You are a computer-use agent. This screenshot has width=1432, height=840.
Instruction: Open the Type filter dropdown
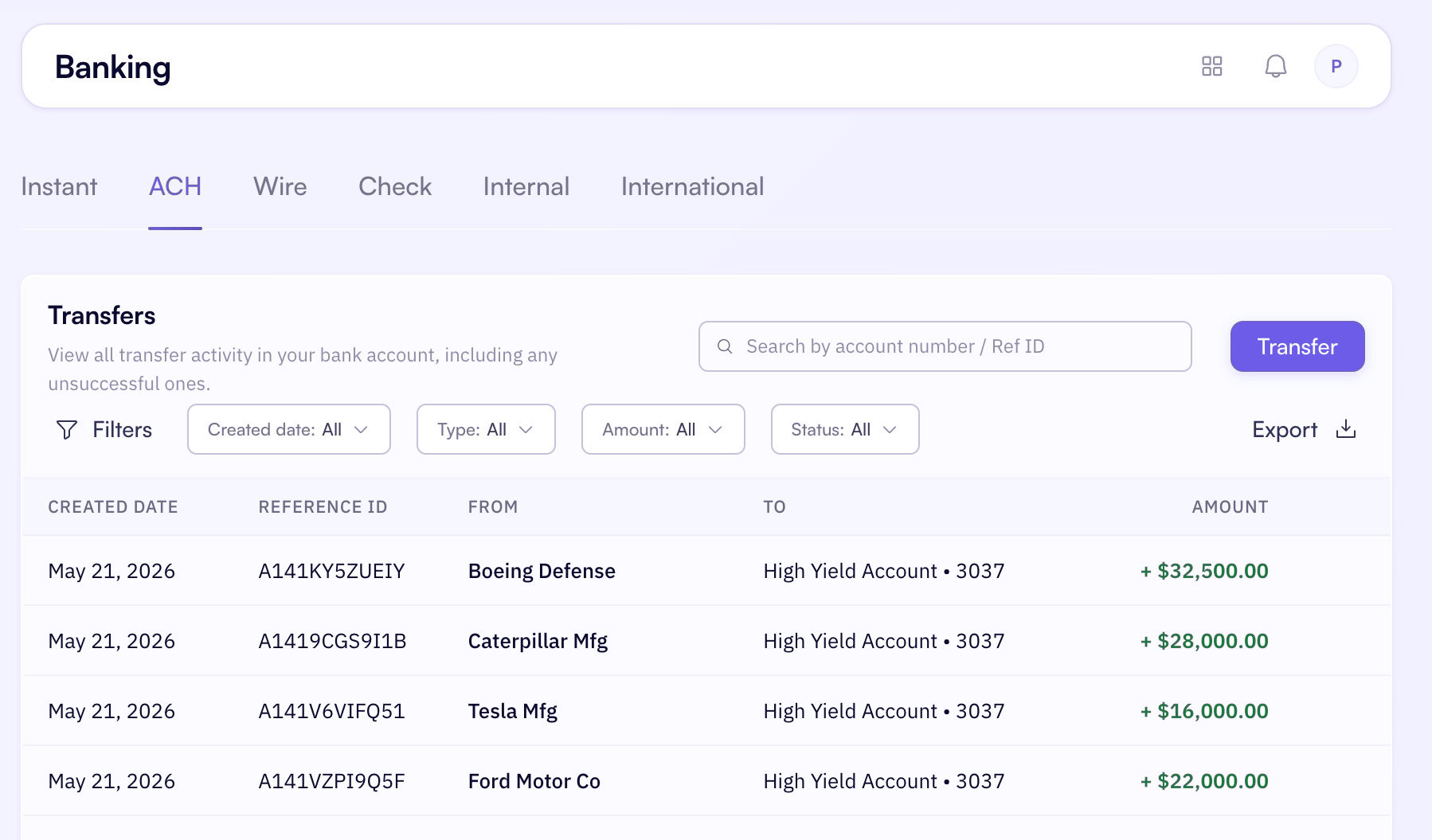coord(486,429)
